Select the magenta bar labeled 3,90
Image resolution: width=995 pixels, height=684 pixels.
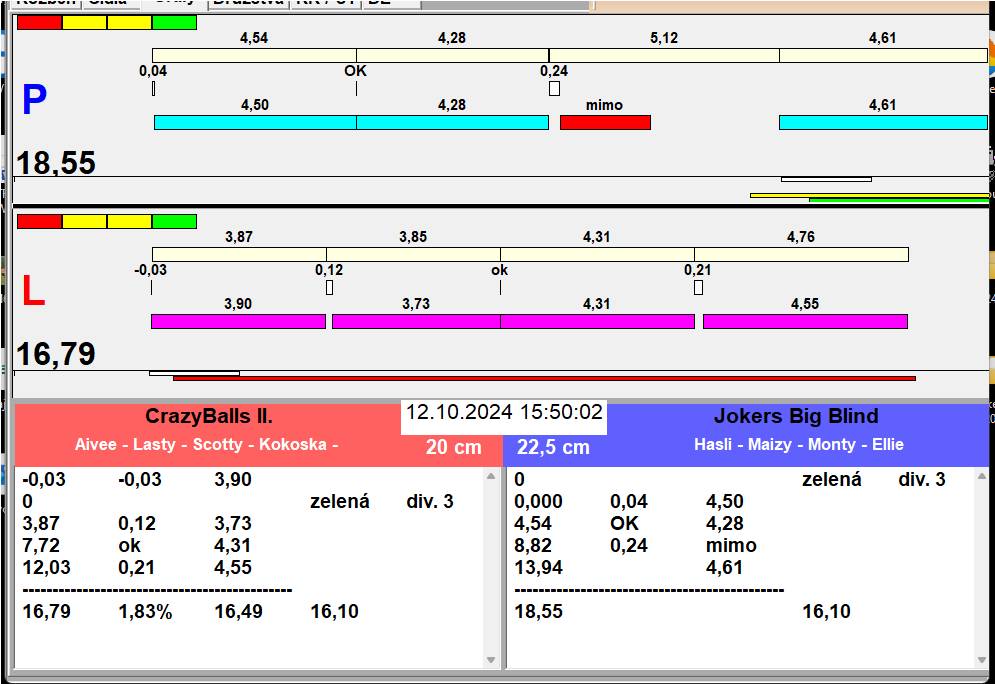point(238,322)
